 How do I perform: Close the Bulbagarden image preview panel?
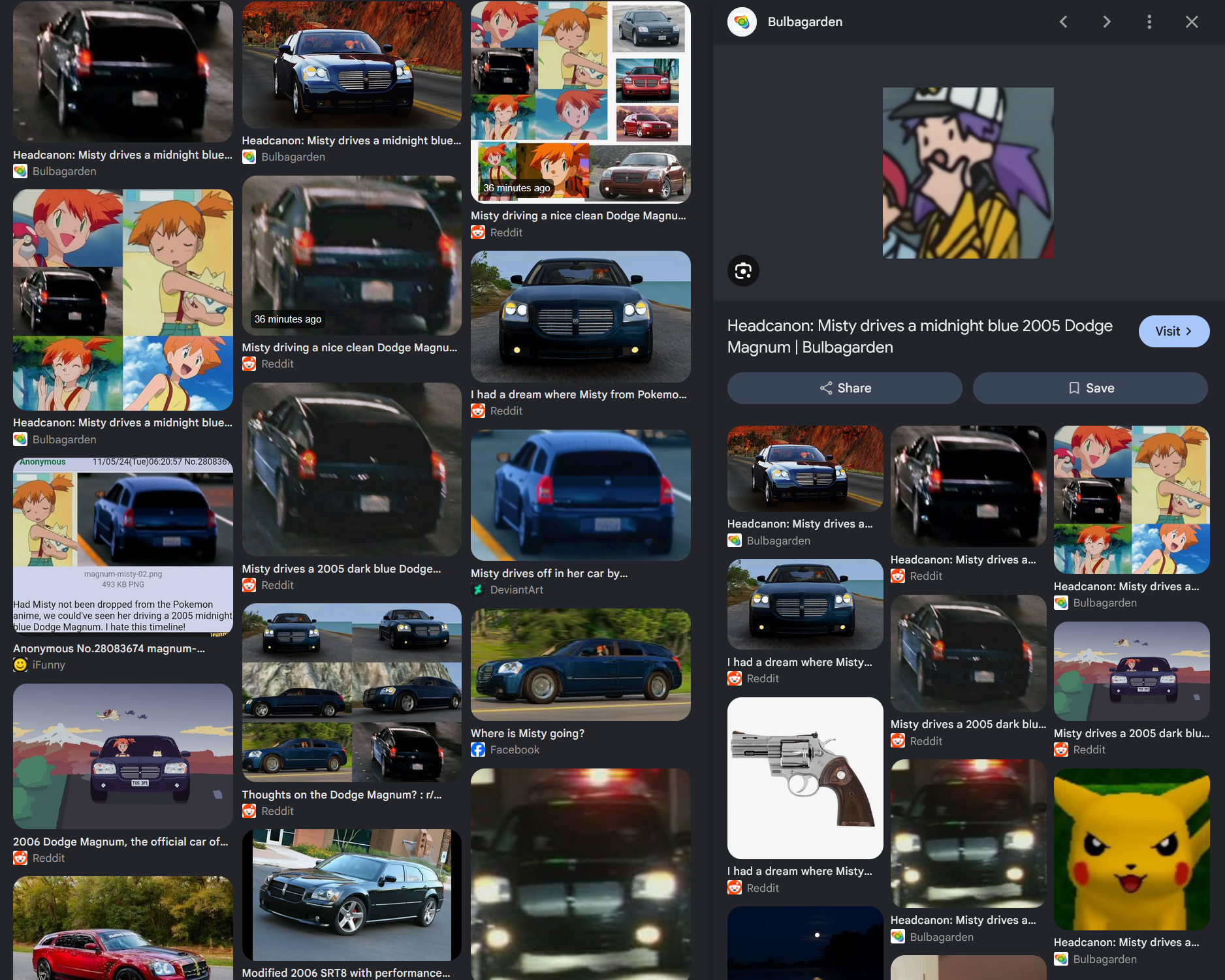pos(1192,22)
